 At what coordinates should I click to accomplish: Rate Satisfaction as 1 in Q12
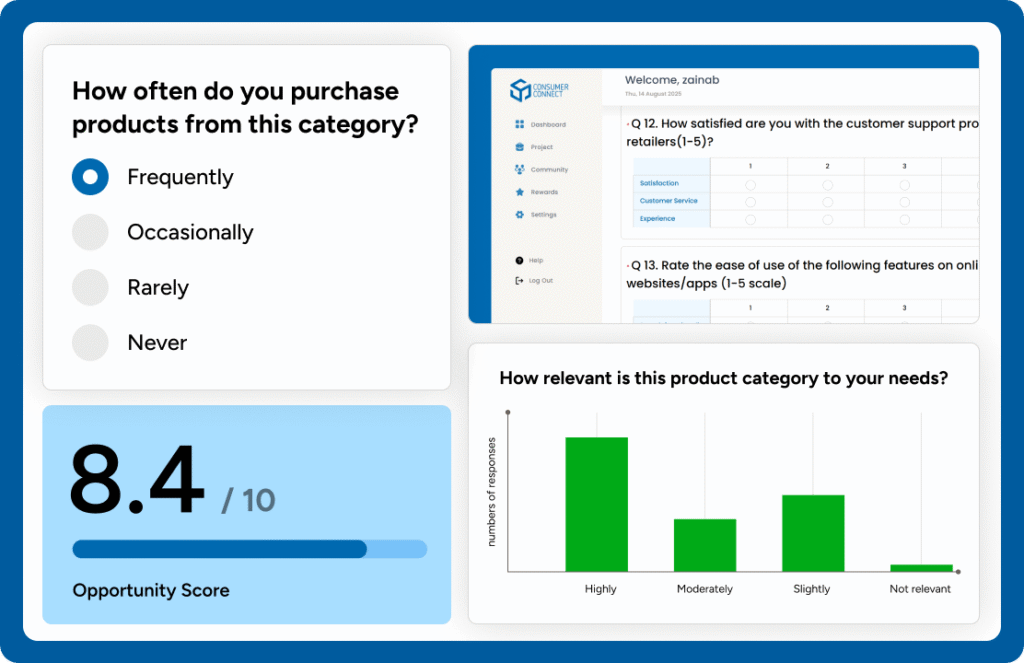(750, 185)
